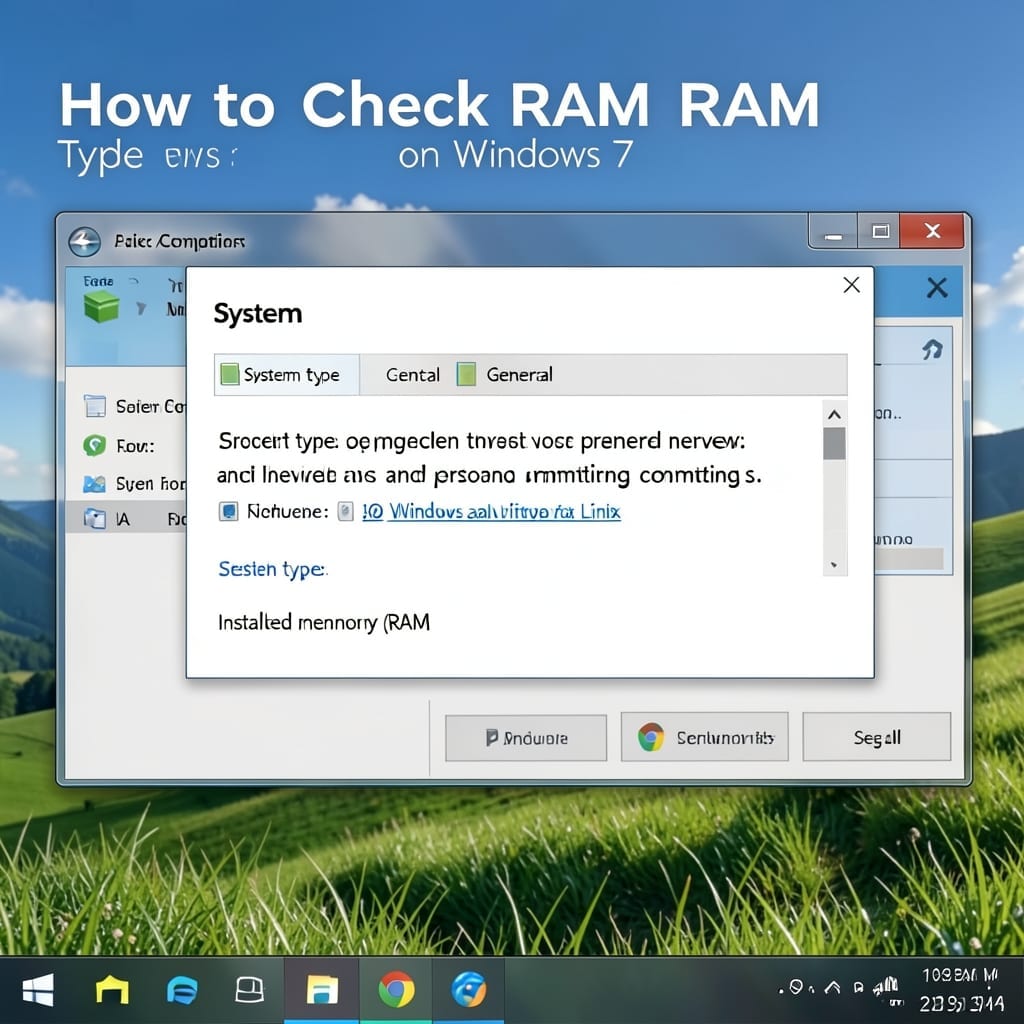Click the curved arrow icon in right panel

click(x=933, y=349)
